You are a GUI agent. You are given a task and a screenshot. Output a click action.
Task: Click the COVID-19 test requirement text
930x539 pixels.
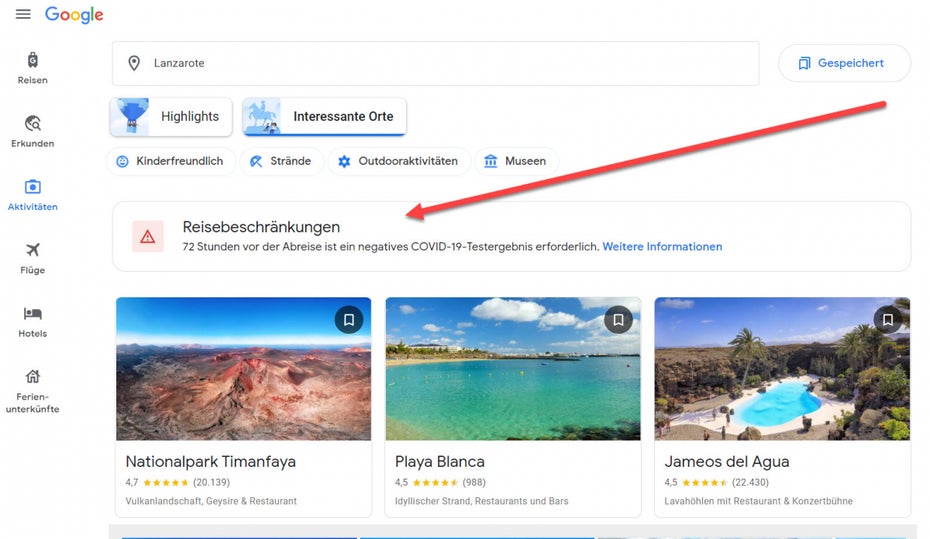pyautogui.click(x=391, y=247)
